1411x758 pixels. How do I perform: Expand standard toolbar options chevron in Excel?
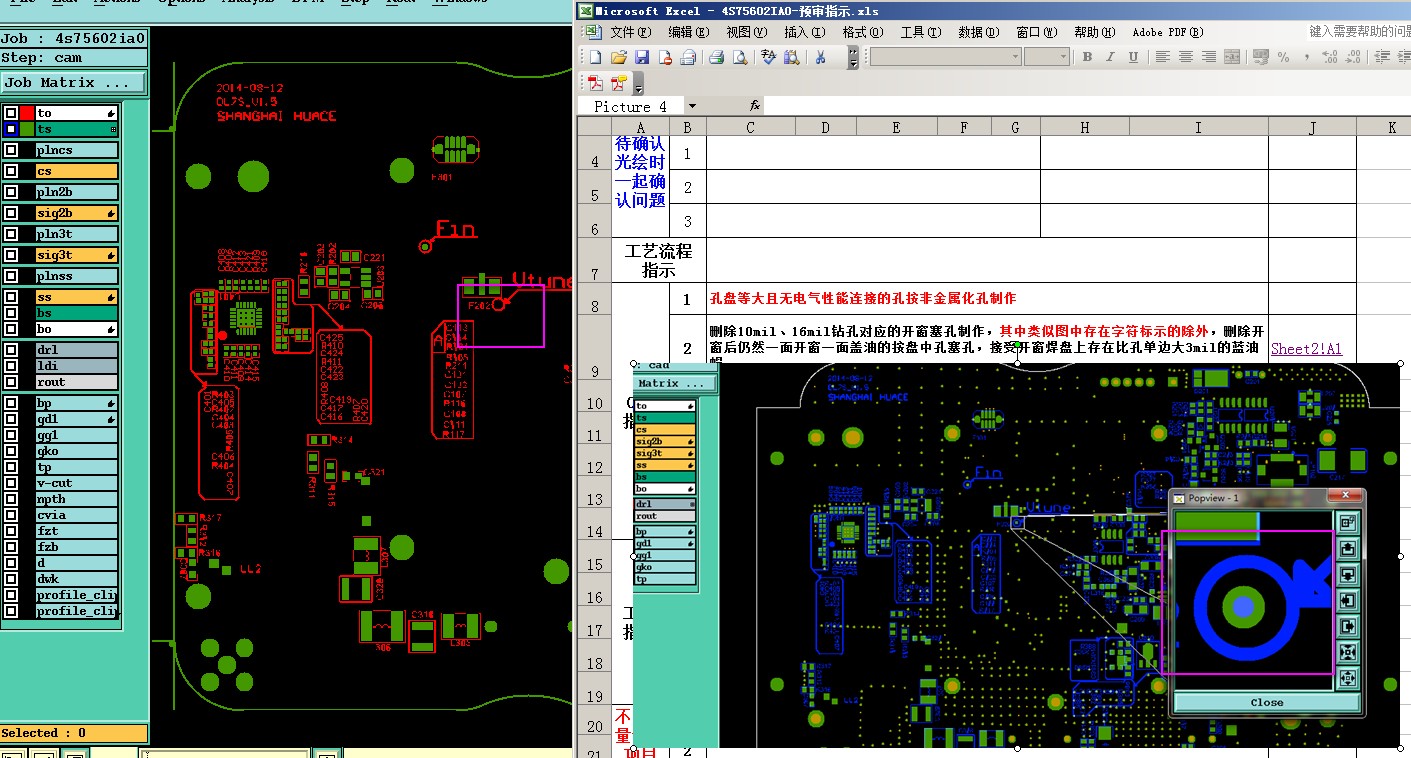(853, 57)
